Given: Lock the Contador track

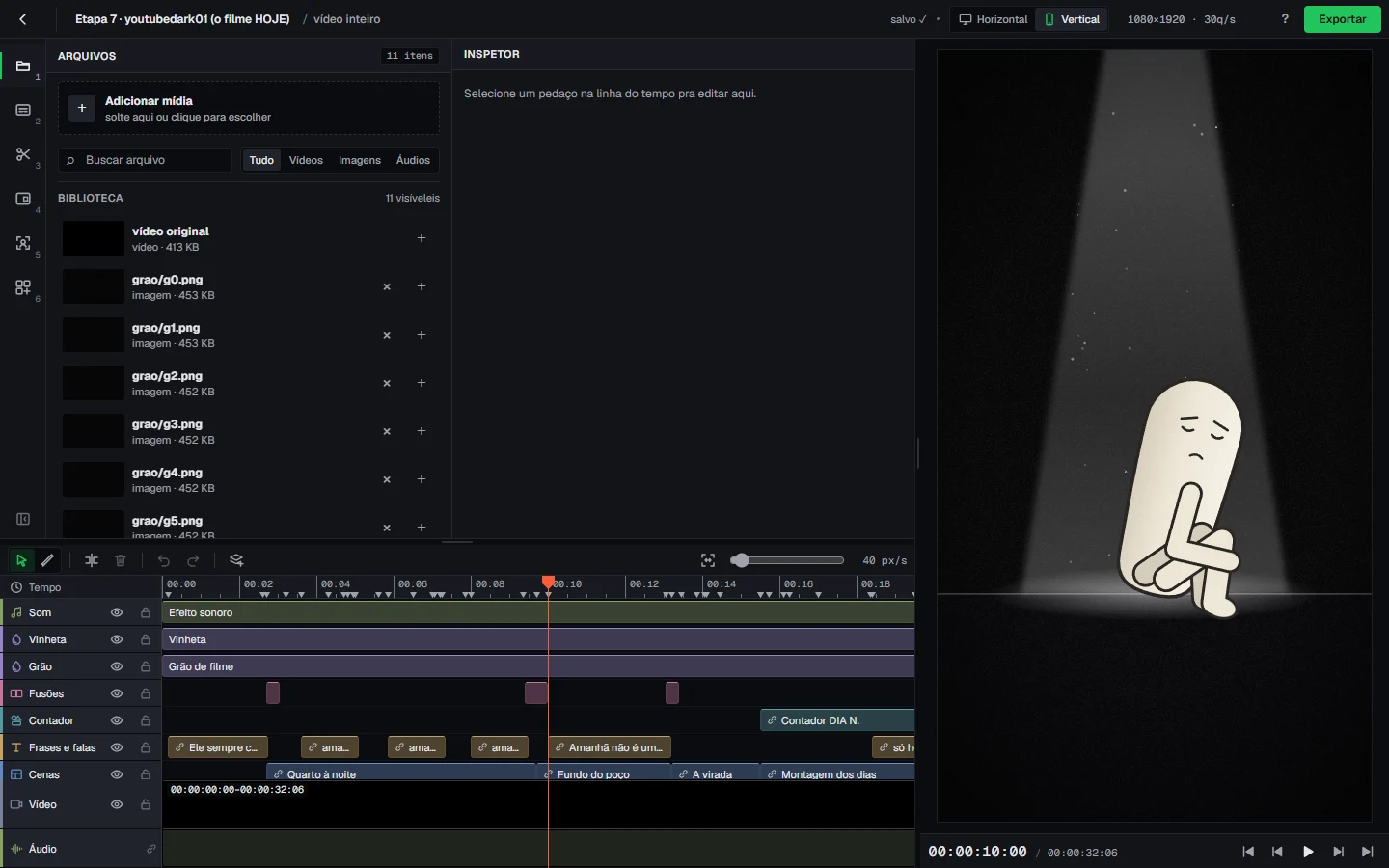Looking at the screenshot, I should [x=146, y=720].
